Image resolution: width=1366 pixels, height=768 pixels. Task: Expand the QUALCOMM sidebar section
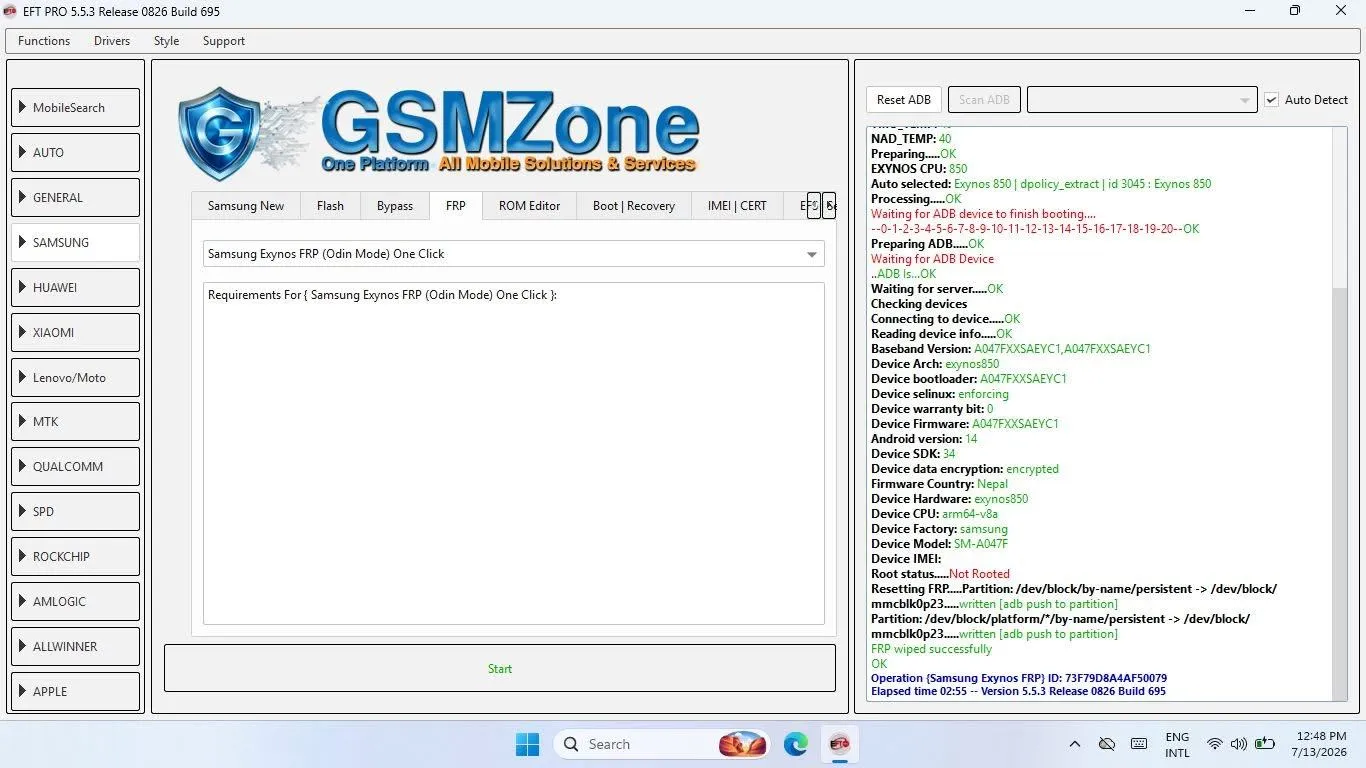pos(76,467)
